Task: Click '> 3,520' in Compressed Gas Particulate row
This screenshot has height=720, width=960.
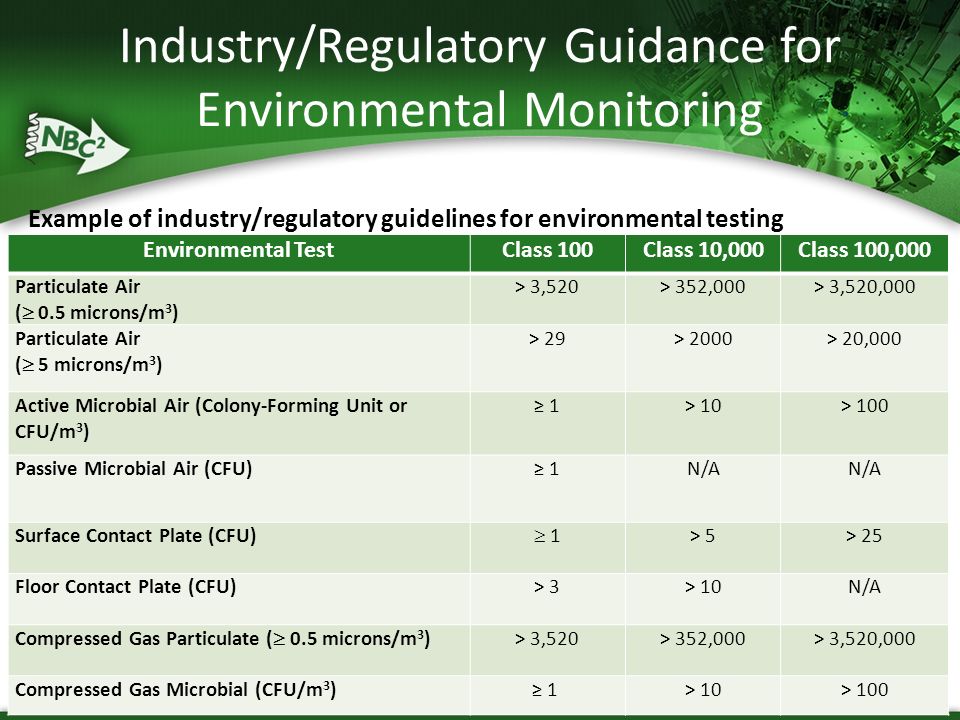Action: click(547, 639)
